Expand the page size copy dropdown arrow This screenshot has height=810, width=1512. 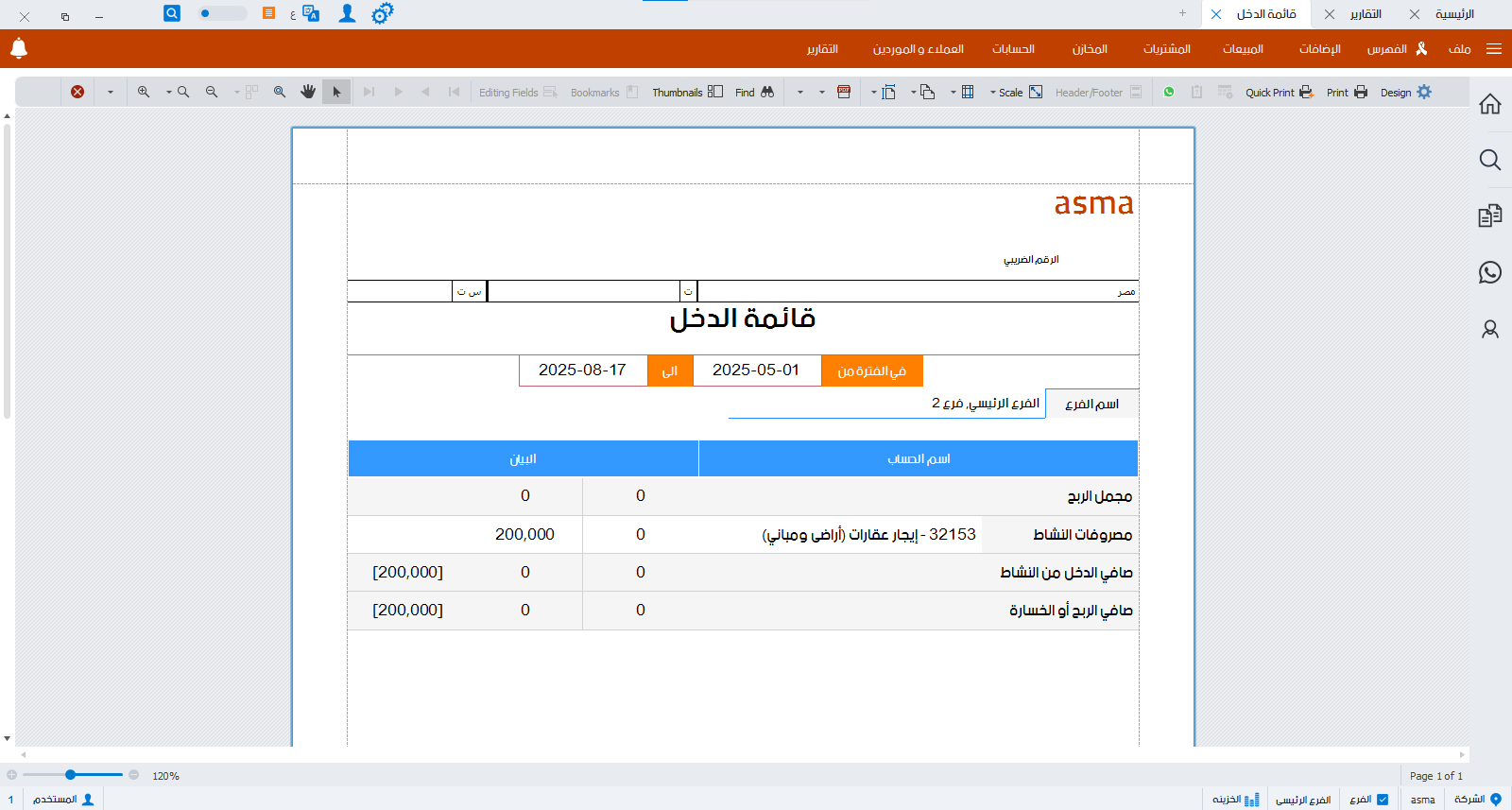(913, 93)
